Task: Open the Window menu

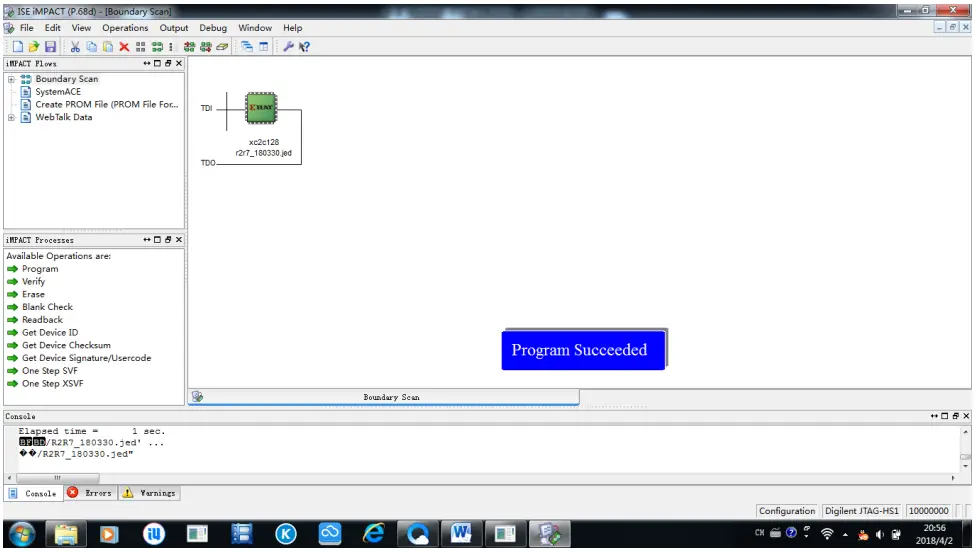Action: [x=255, y=28]
